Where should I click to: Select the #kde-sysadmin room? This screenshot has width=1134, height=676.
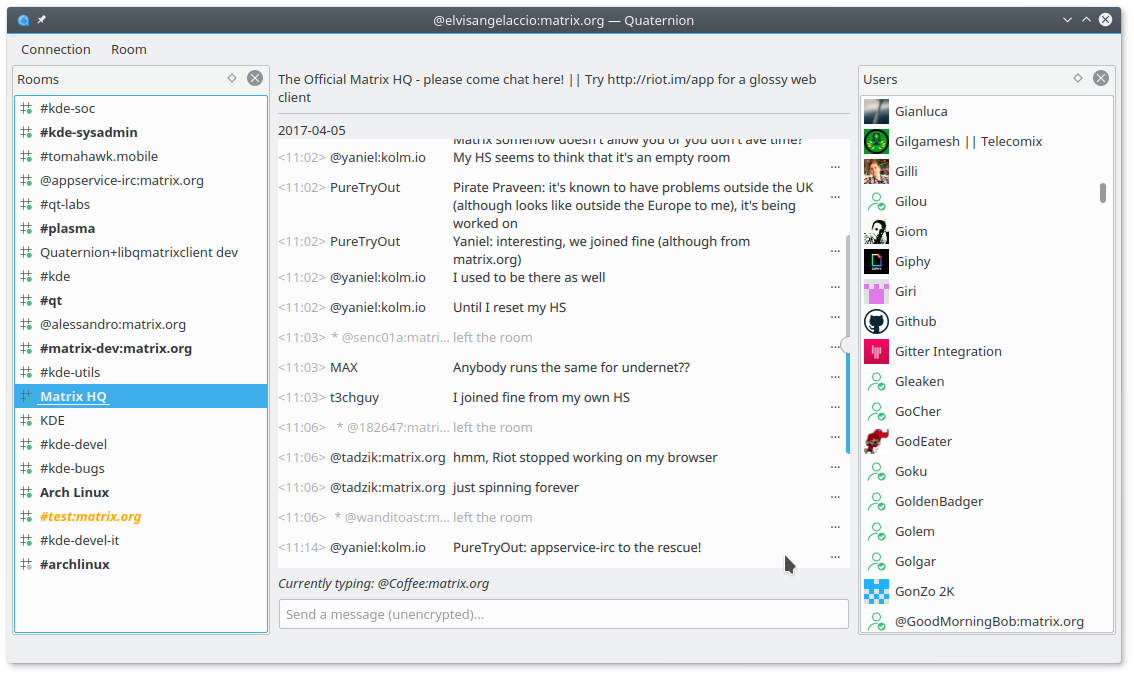point(141,132)
